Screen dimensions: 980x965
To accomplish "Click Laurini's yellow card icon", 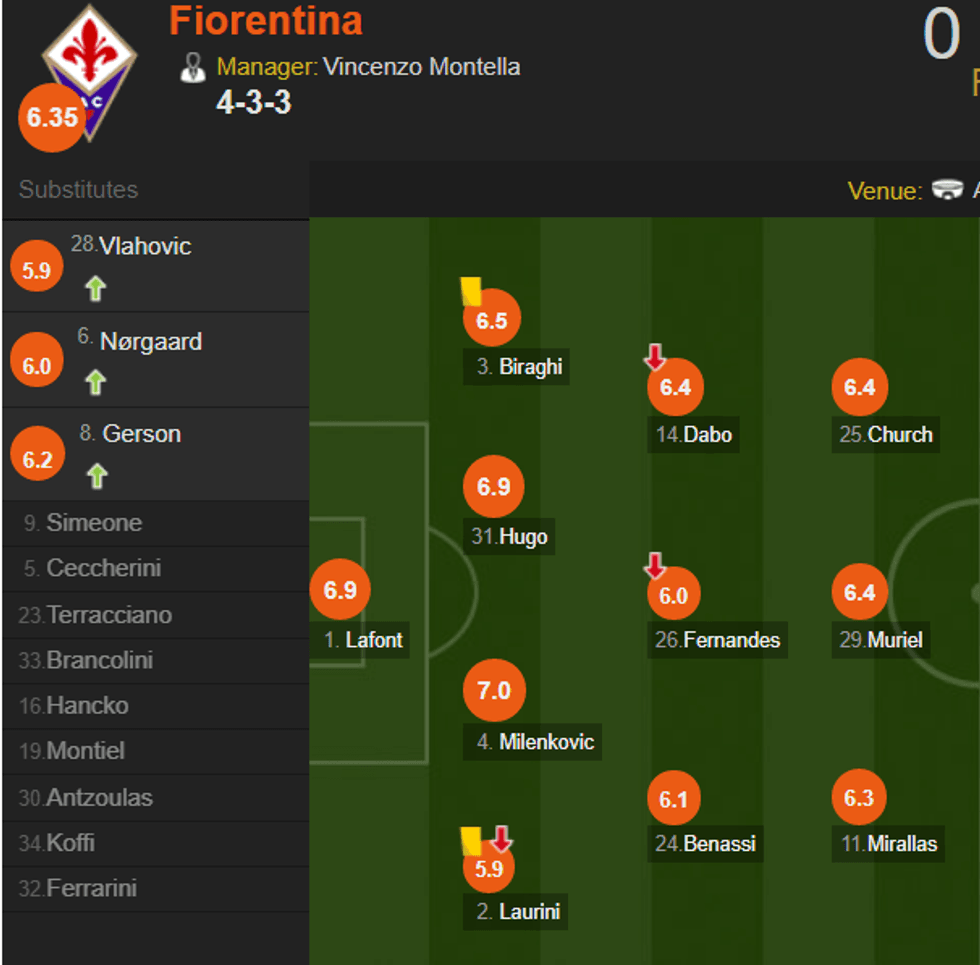I will (469, 840).
